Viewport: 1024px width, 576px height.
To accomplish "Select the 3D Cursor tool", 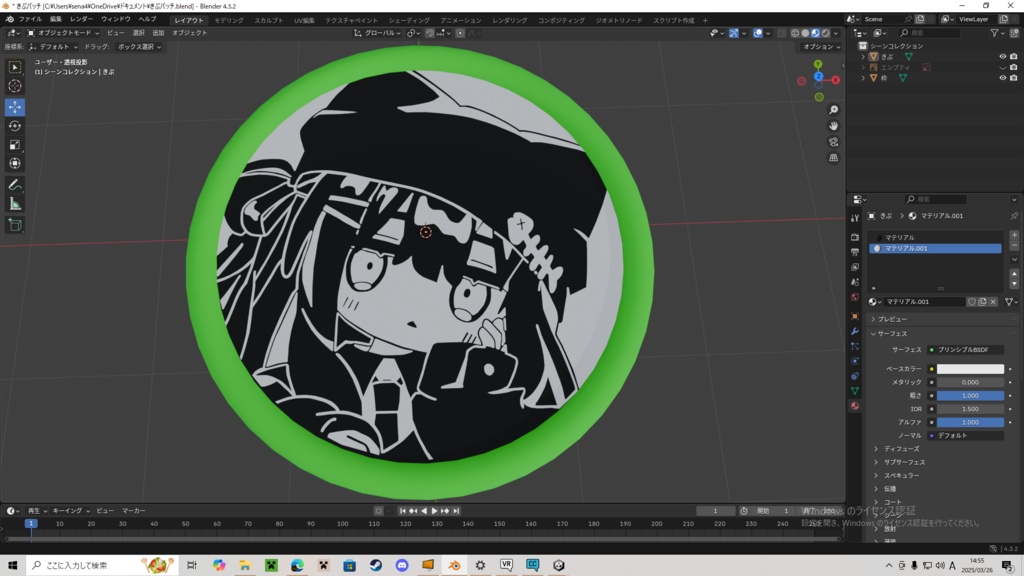I will [x=14, y=86].
